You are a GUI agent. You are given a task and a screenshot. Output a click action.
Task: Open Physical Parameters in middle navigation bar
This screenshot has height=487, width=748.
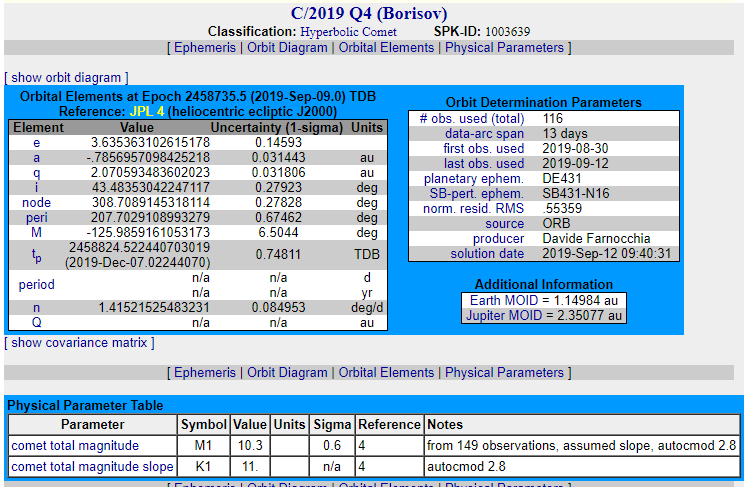pos(504,373)
